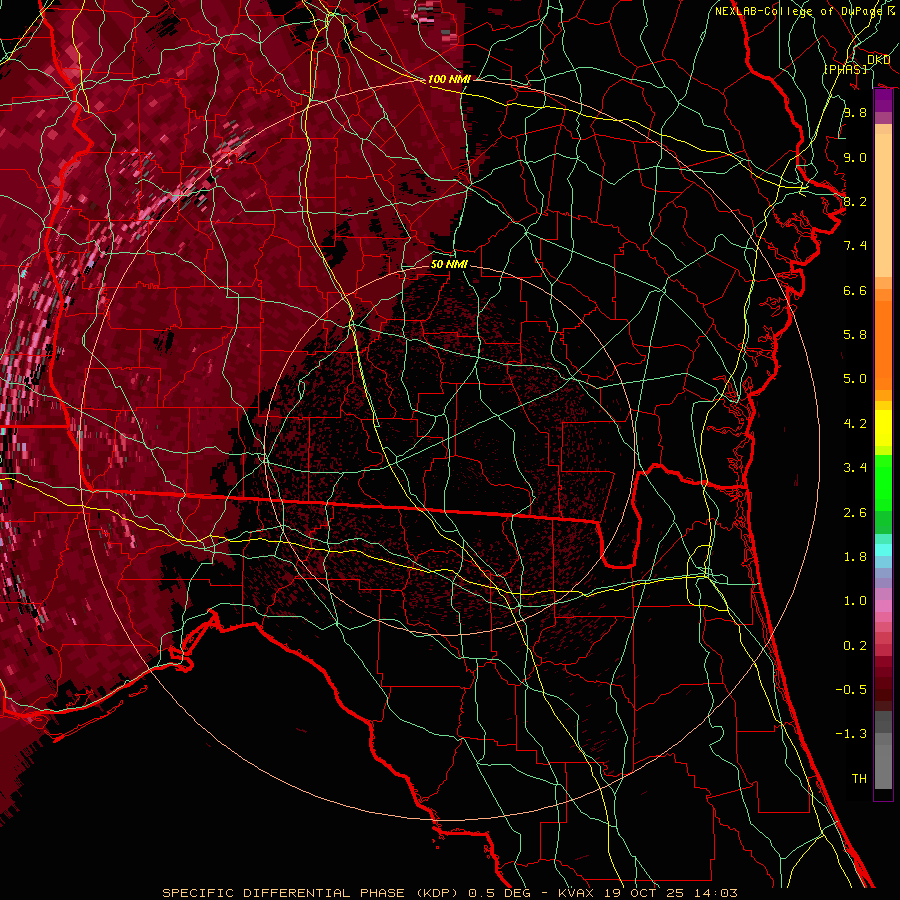This screenshot has width=900, height=900.
Task: Click the 2.6 scale value
Action: (855, 513)
